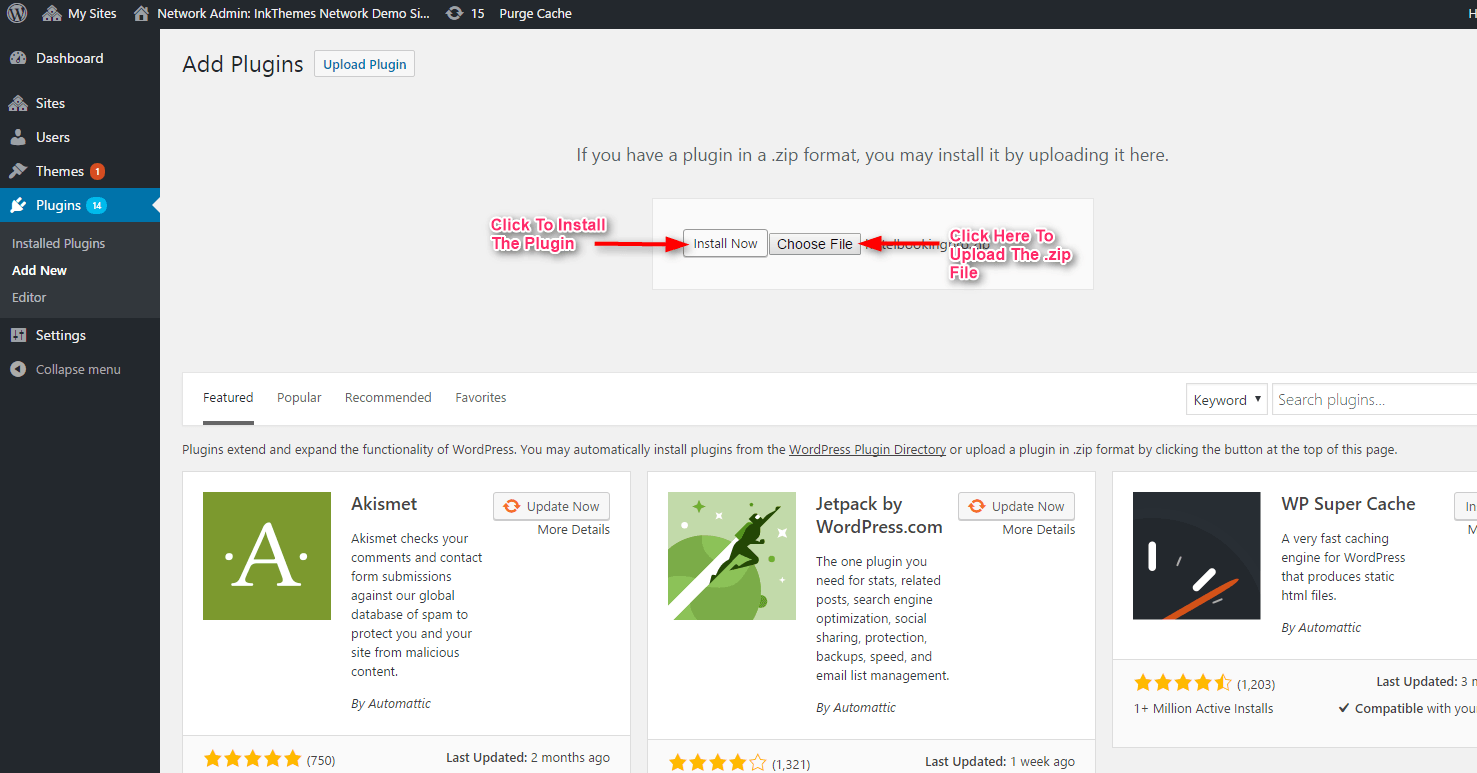1477x773 pixels.
Task: Open WordPress Plugin Directory link
Action: [867, 450]
